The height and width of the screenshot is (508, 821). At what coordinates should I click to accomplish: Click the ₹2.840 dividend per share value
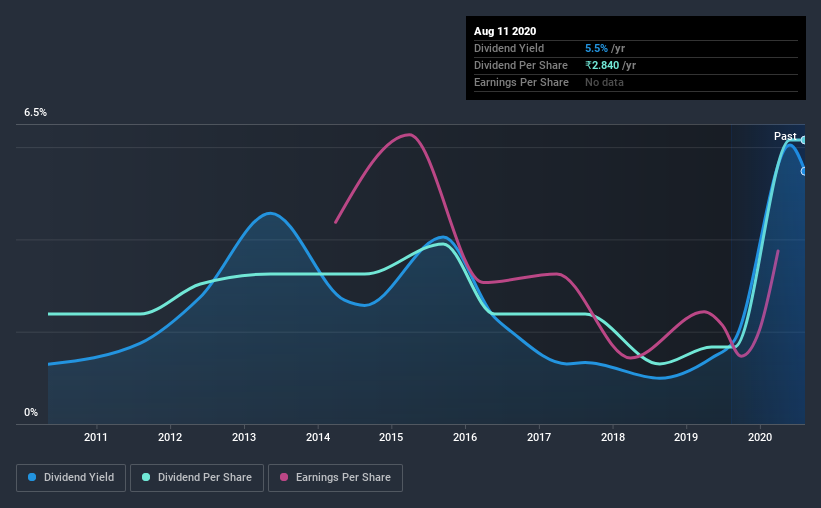(602, 65)
